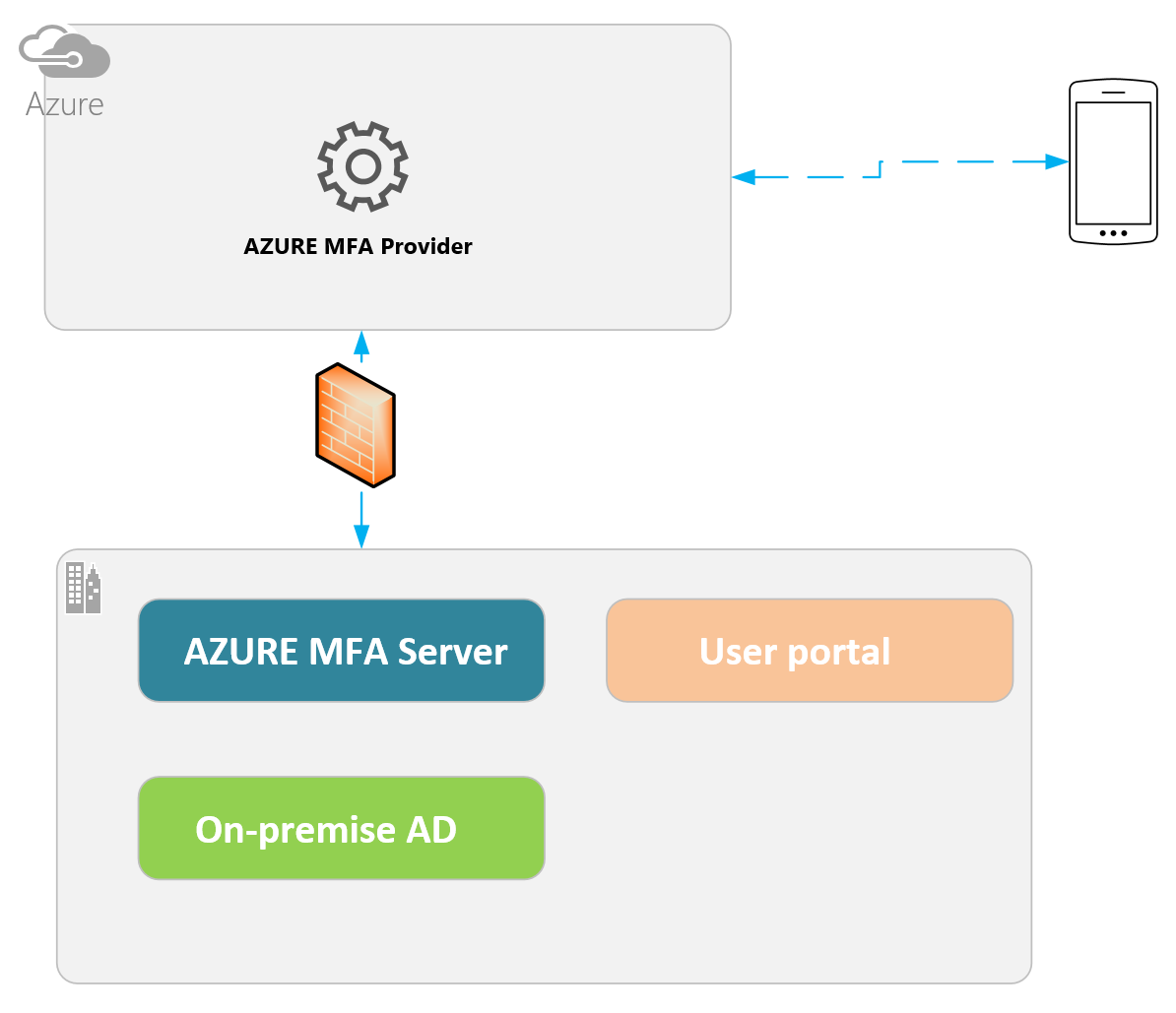Screen dimensions: 1176x1013
Task: Expand the AZURE MFA Provider container box
Action: click(386, 177)
